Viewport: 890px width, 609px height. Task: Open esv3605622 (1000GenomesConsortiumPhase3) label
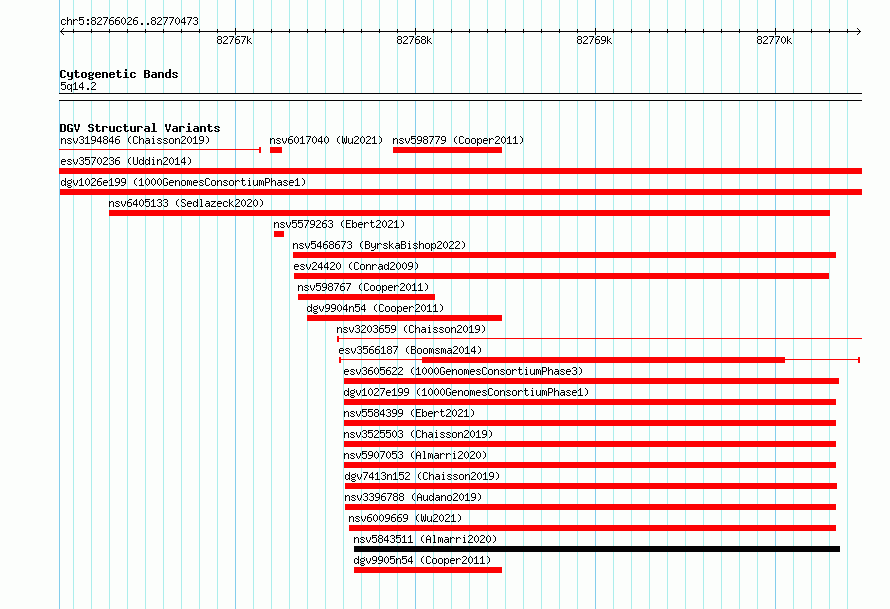click(463, 371)
